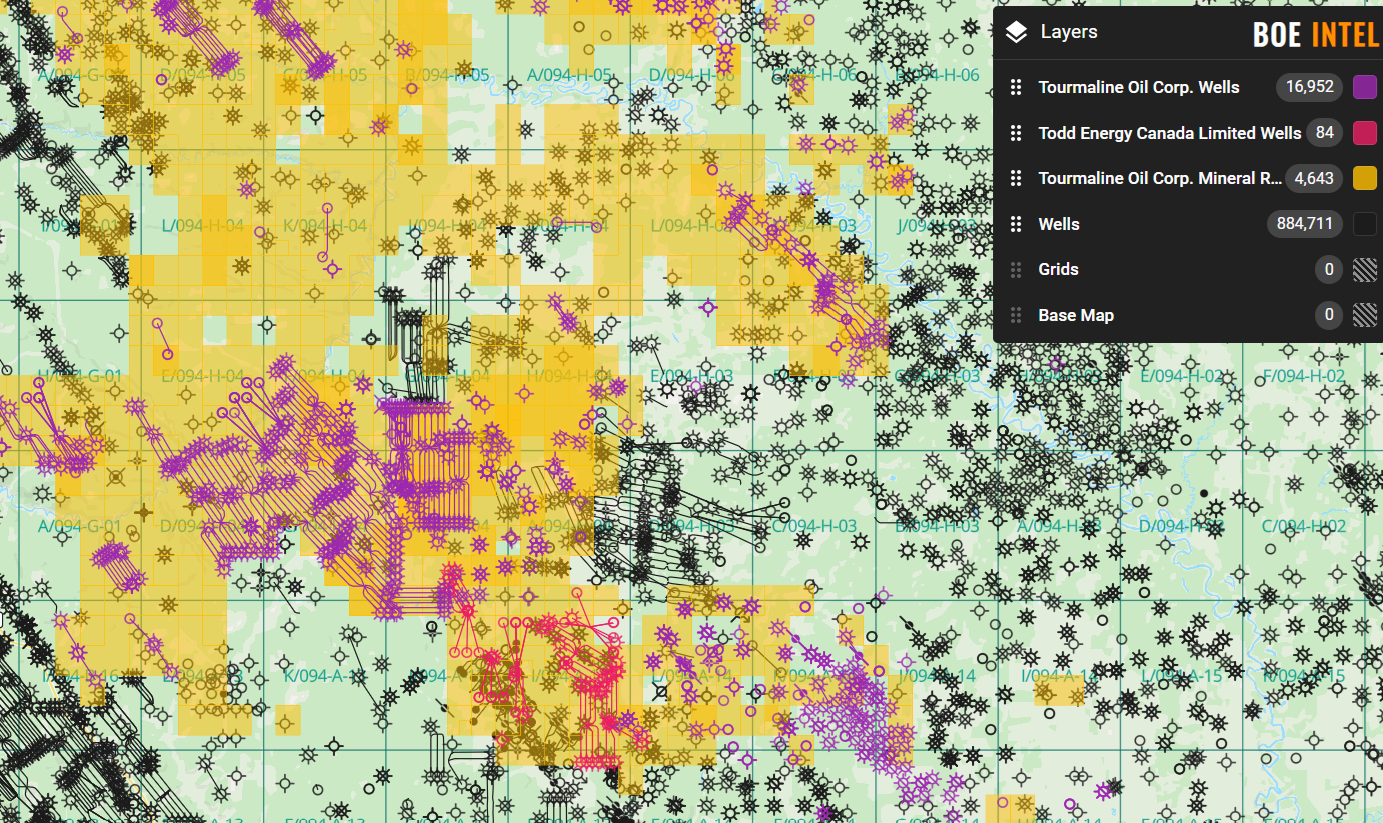Toggle the Grids layer hatched swatch

pos(1364,269)
